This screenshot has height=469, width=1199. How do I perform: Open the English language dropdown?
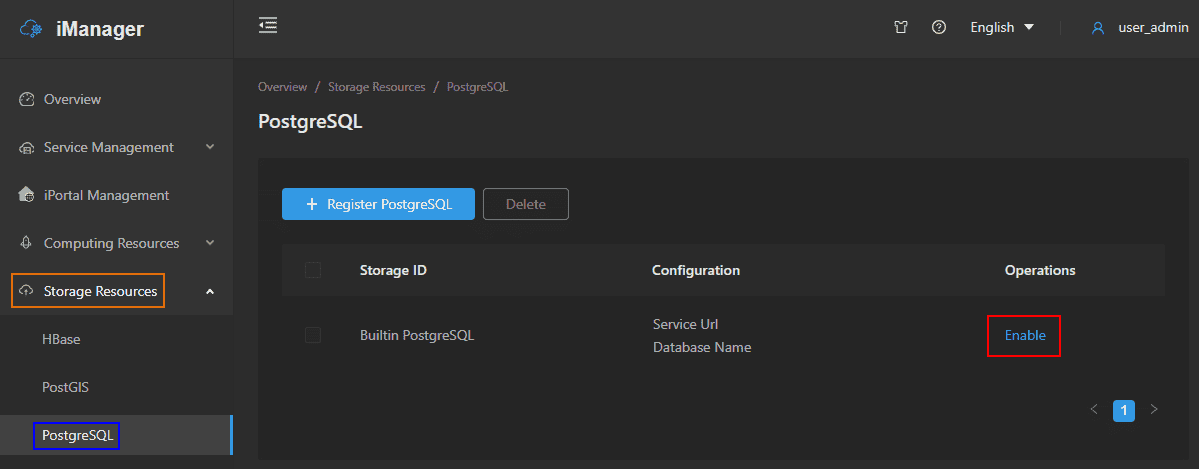(x=1002, y=28)
